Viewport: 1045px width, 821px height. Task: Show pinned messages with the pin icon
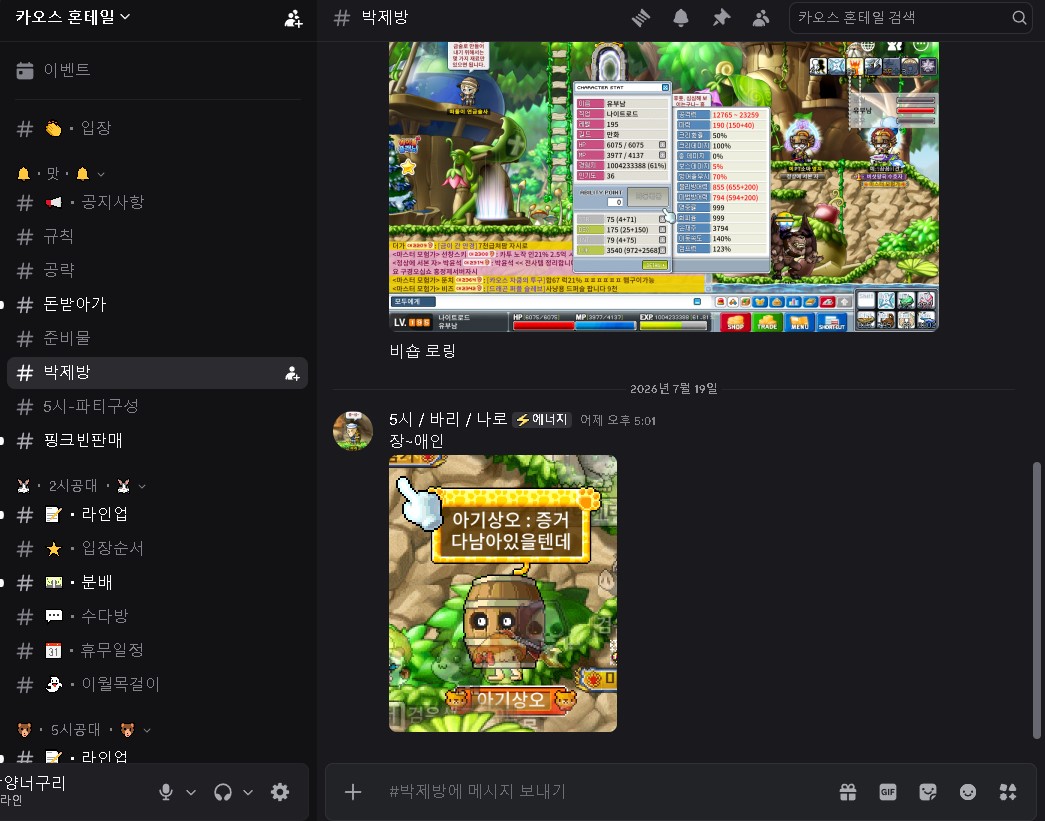[x=721, y=18]
